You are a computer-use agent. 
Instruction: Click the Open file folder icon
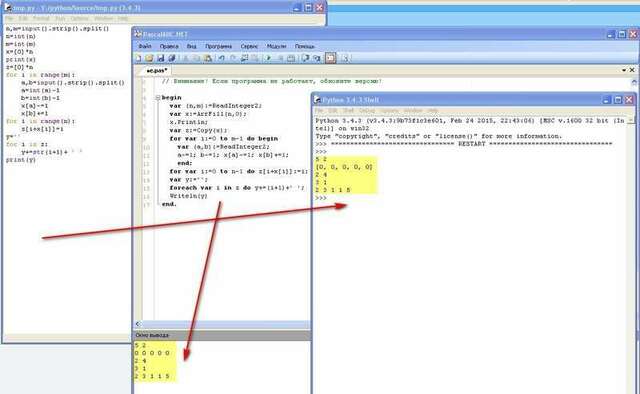tap(149, 58)
